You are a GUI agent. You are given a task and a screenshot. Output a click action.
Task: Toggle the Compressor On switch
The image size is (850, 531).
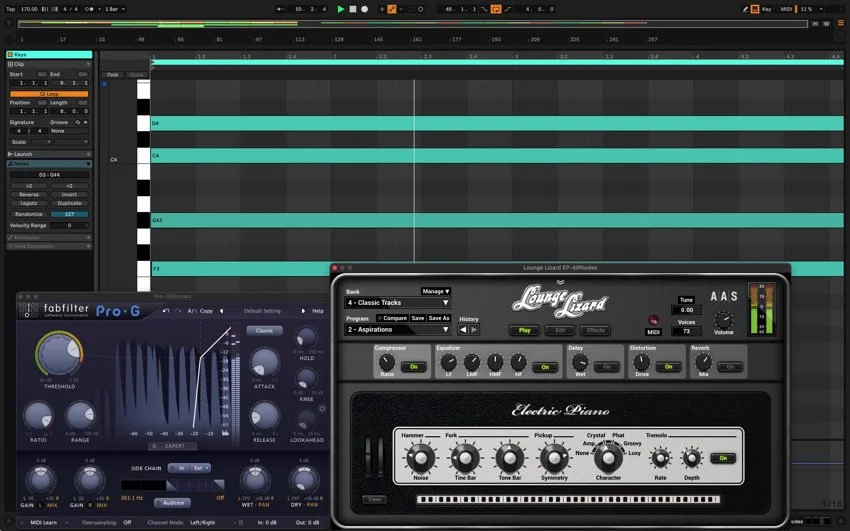414,367
